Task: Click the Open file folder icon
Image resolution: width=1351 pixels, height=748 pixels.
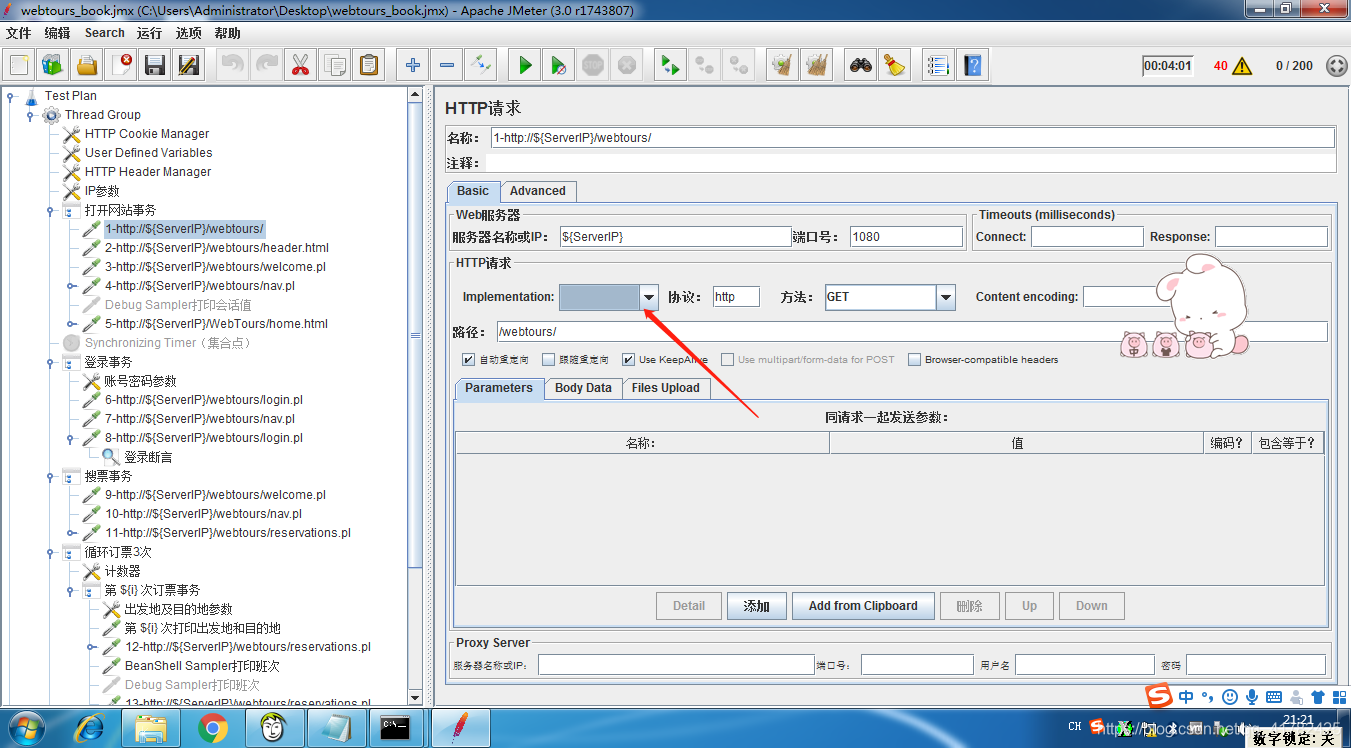Action: 87,66
